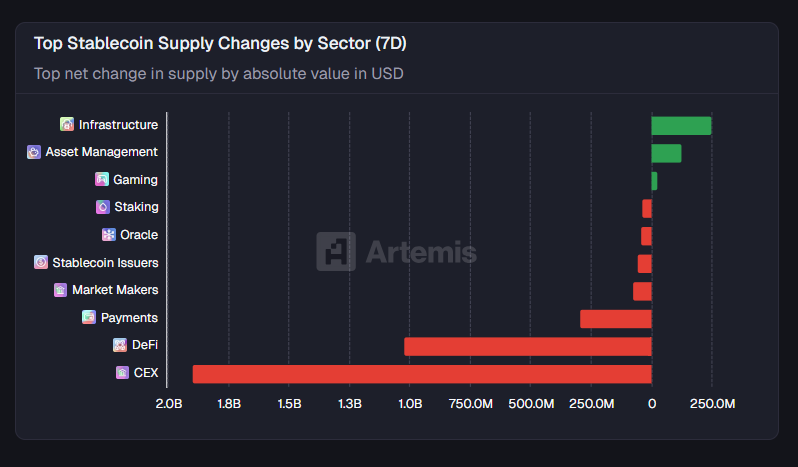Click the Stablecoin Issuers label text

pyautogui.click(x=105, y=262)
